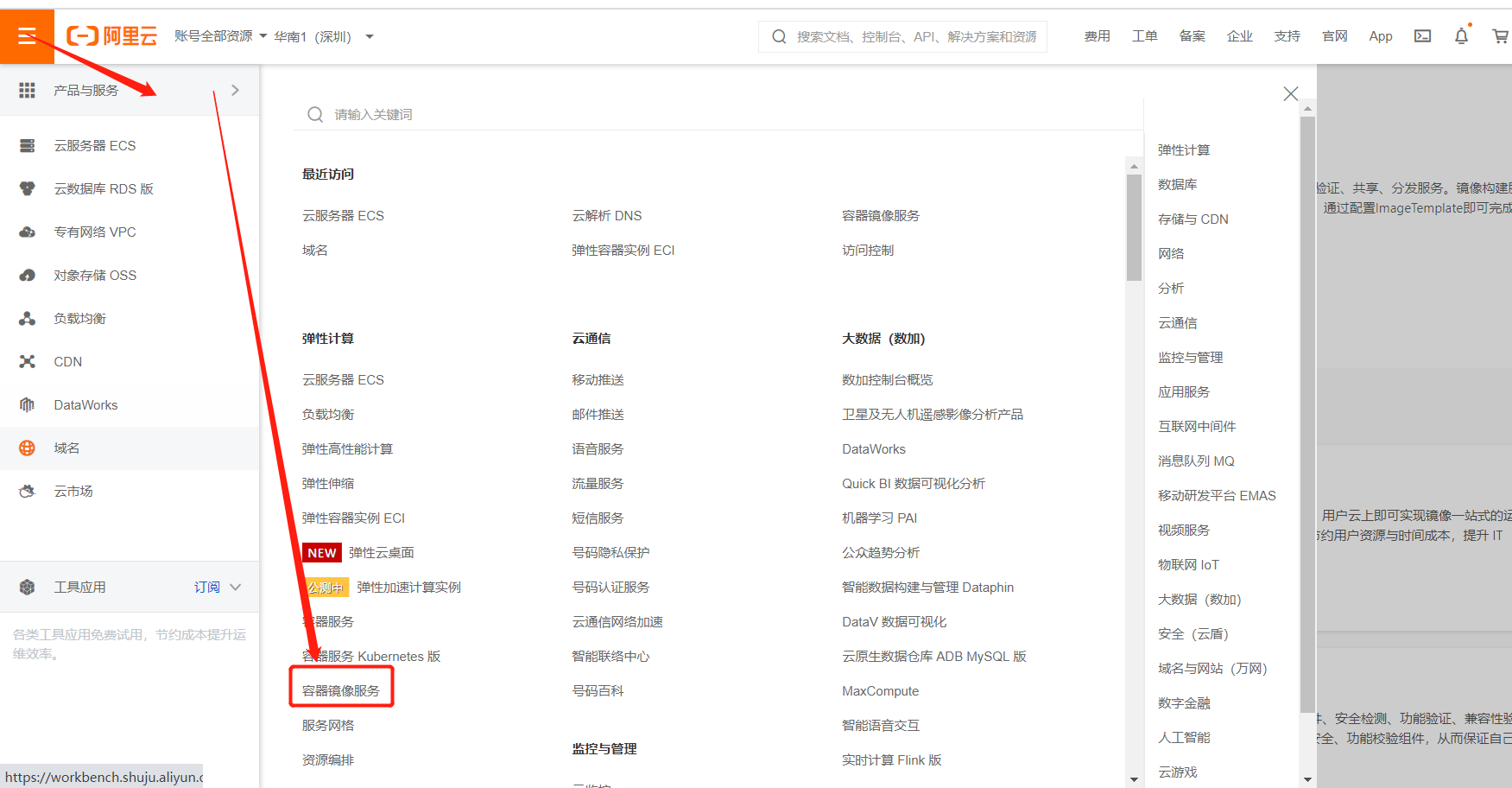Click the keyword search magnifier in panel
The width and height of the screenshot is (1512, 788).
click(x=315, y=115)
